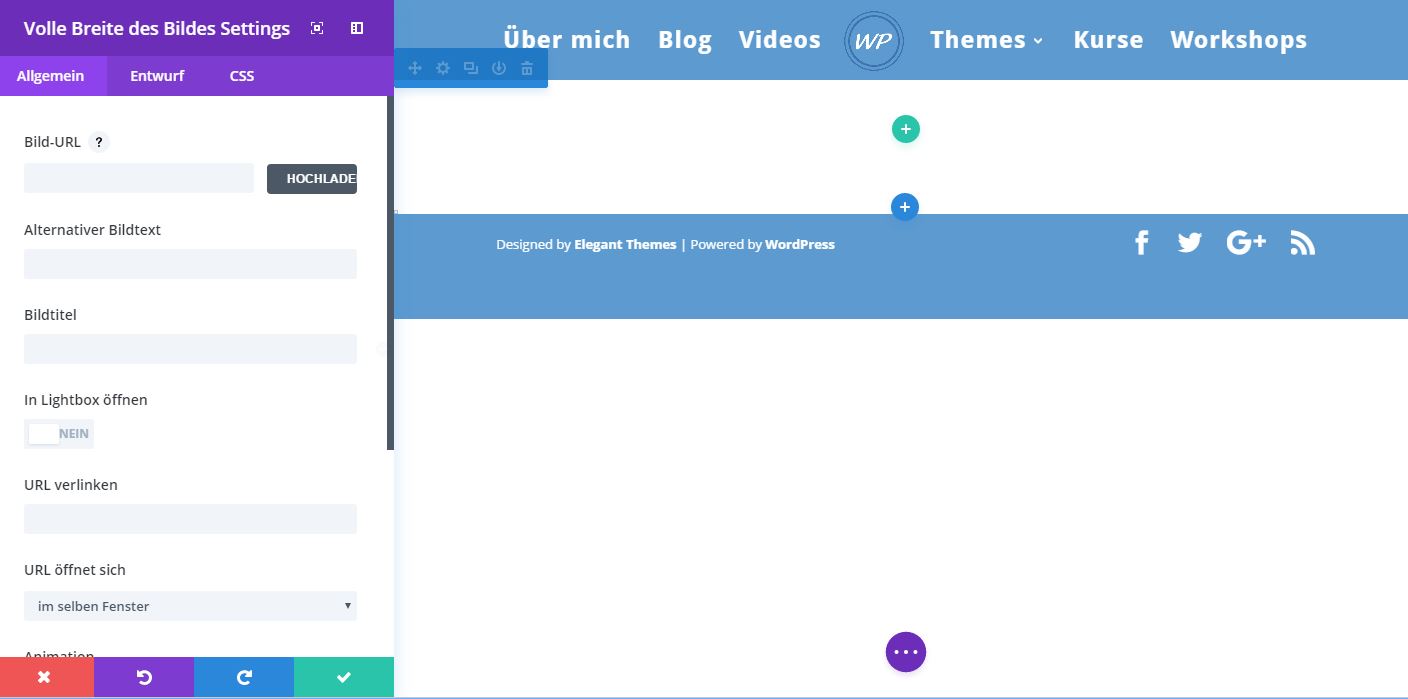Viewport: 1408px width, 699px height.
Task: Click the green plus to add module
Action: (x=905, y=129)
